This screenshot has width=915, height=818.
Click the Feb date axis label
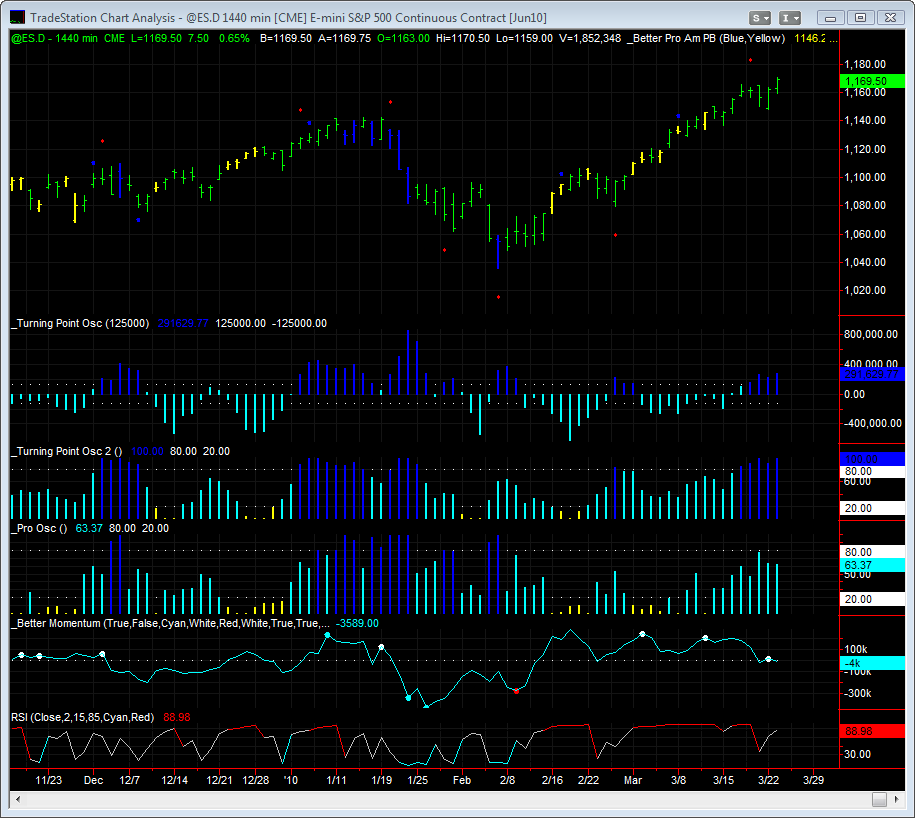[x=462, y=781]
